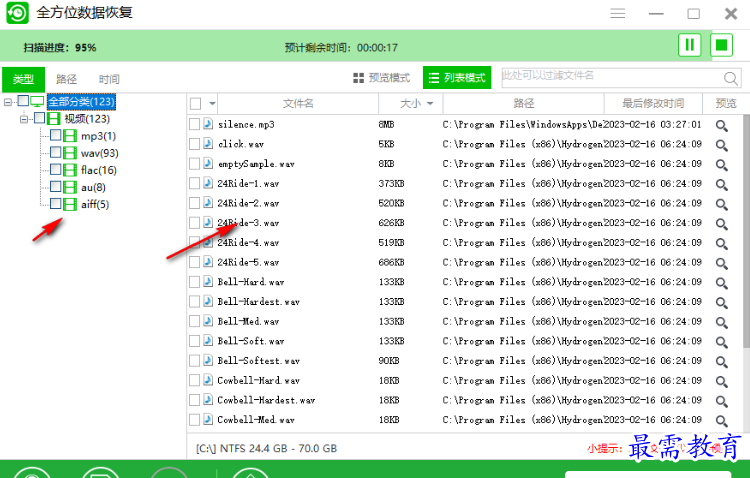Select the Bell-Softest.wav file name
Image resolution: width=750 pixels, height=478 pixels.
point(258,361)
